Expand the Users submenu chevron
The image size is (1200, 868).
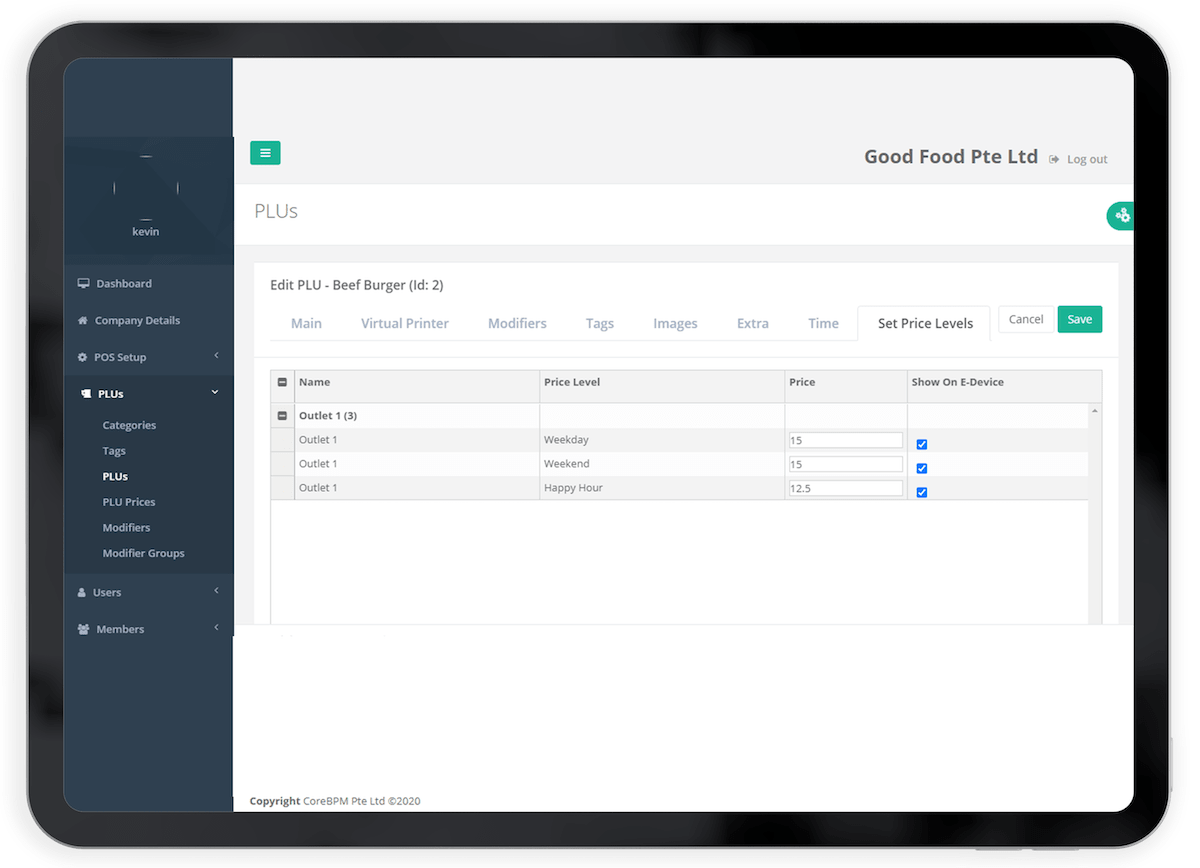click(216, 591)
